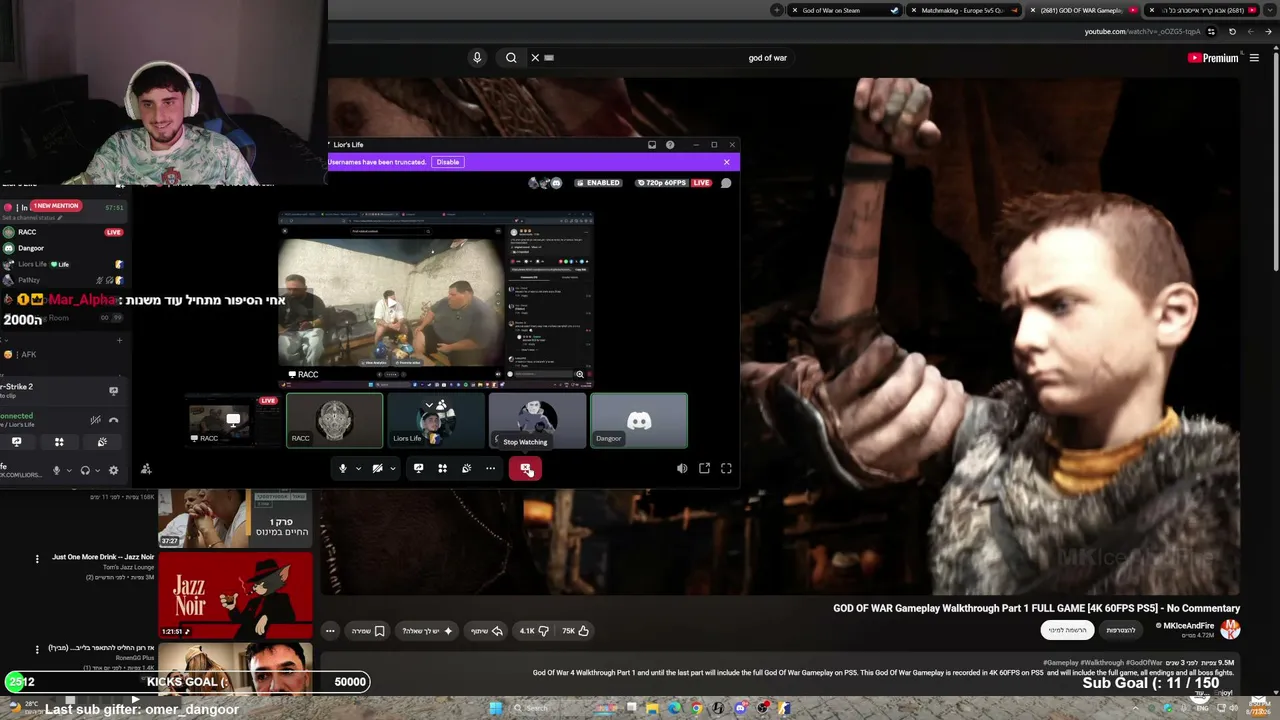Select RACC participant avatar tile
The image size is (1280, 720).
334,420
